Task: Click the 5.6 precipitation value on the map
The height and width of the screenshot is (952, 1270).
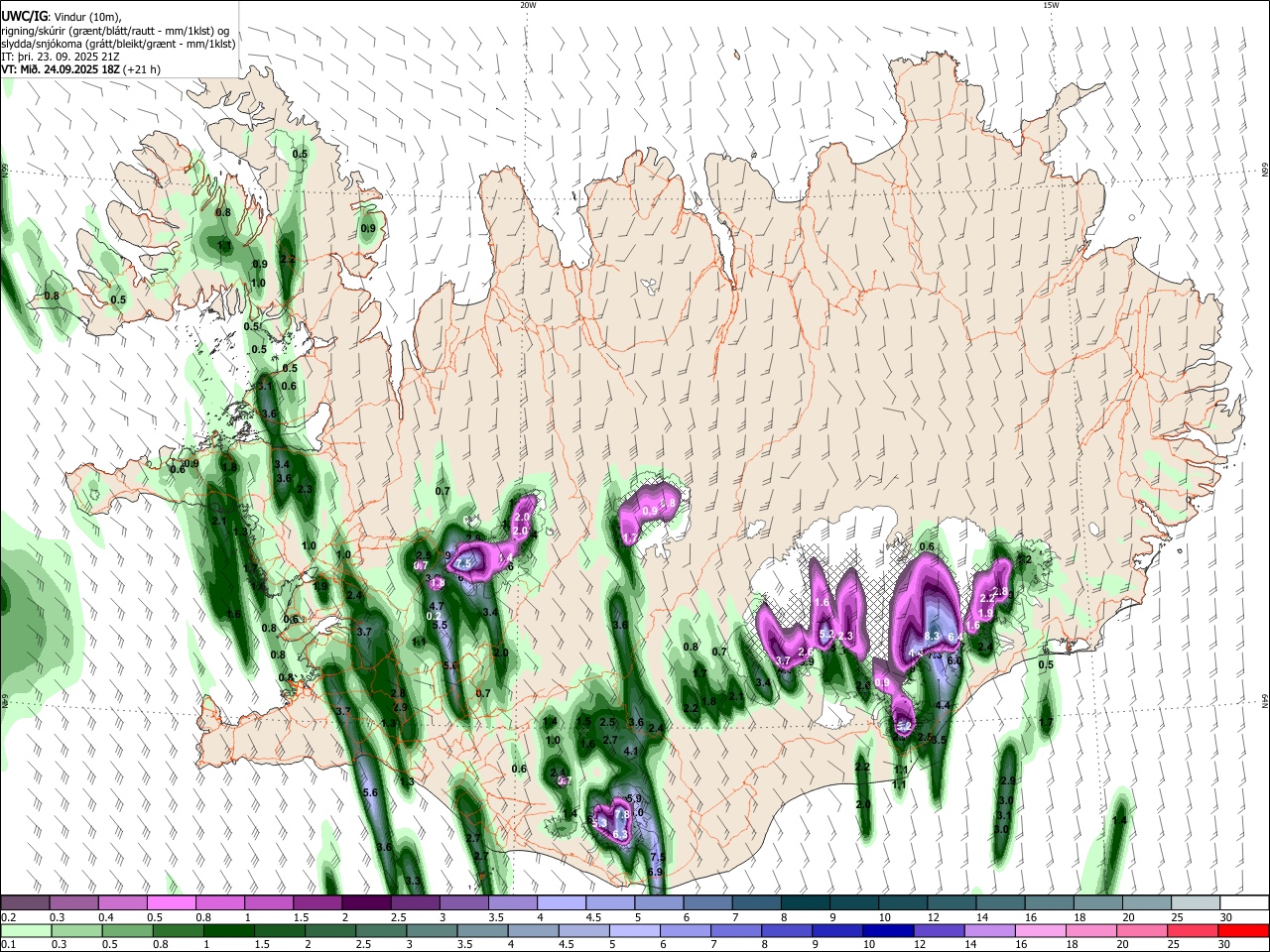Action: (x=371, y=793)
